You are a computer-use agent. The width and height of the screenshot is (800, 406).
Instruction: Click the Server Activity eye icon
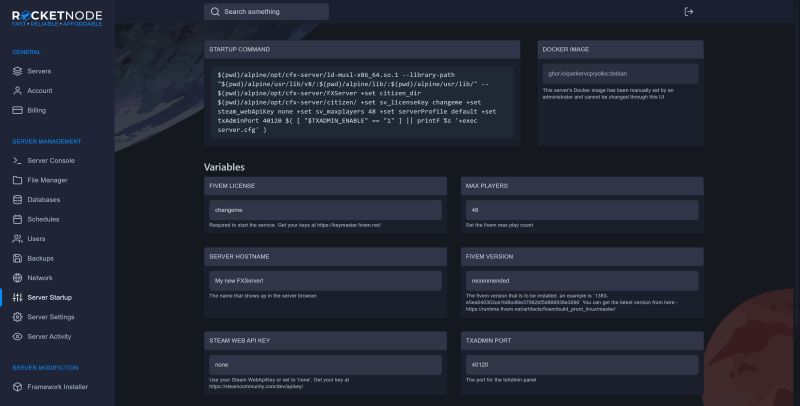click(17, 336)
